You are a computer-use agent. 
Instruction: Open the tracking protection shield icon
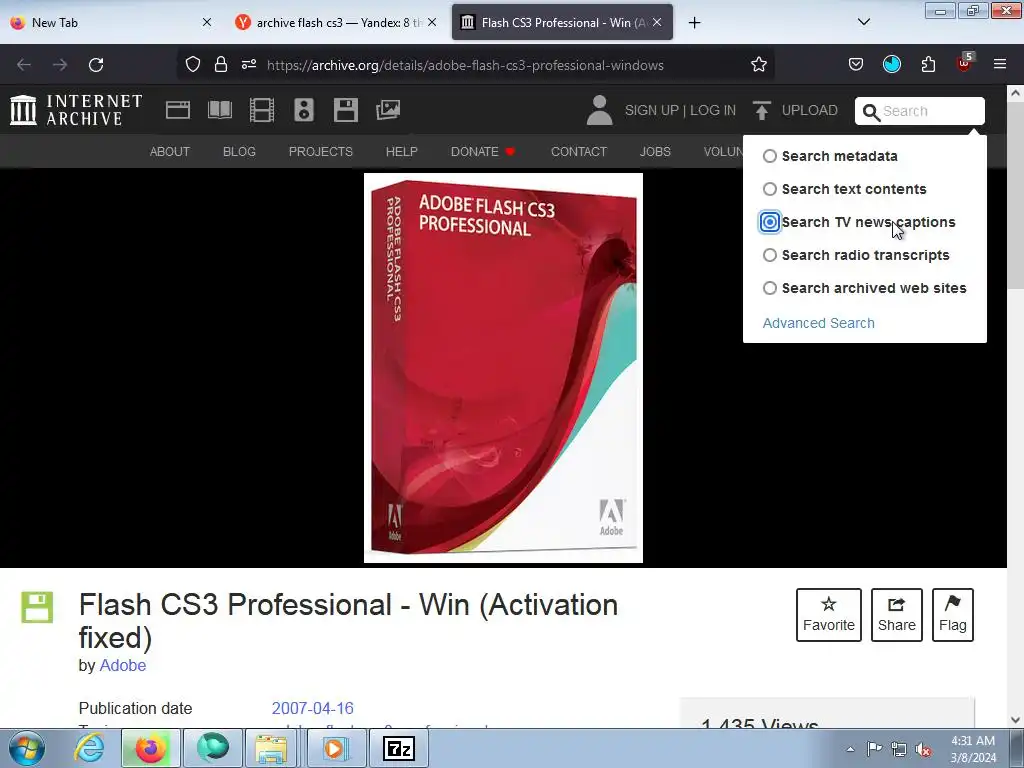[193, 64]
